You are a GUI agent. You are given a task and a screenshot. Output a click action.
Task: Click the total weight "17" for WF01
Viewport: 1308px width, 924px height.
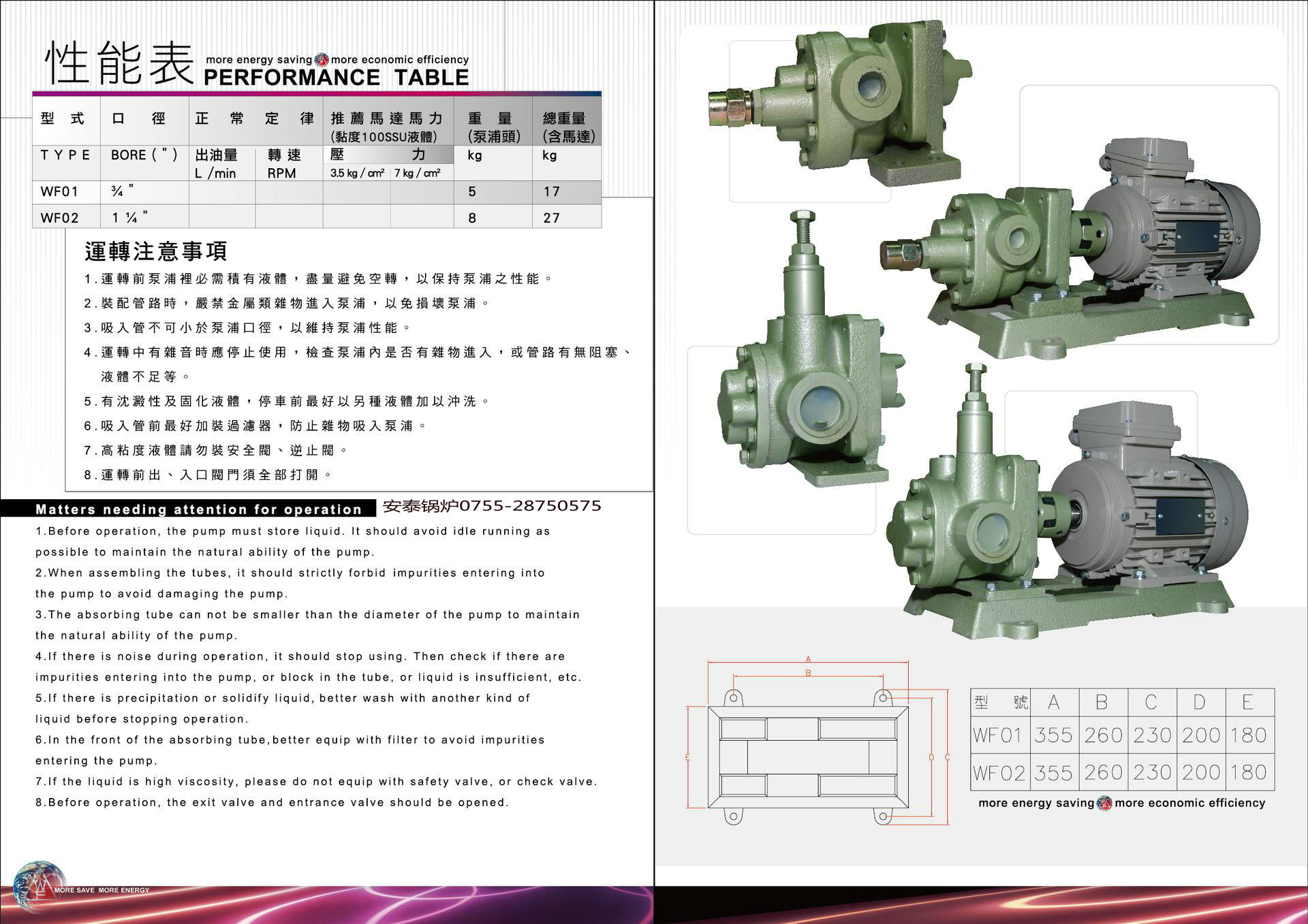[551, 192]
